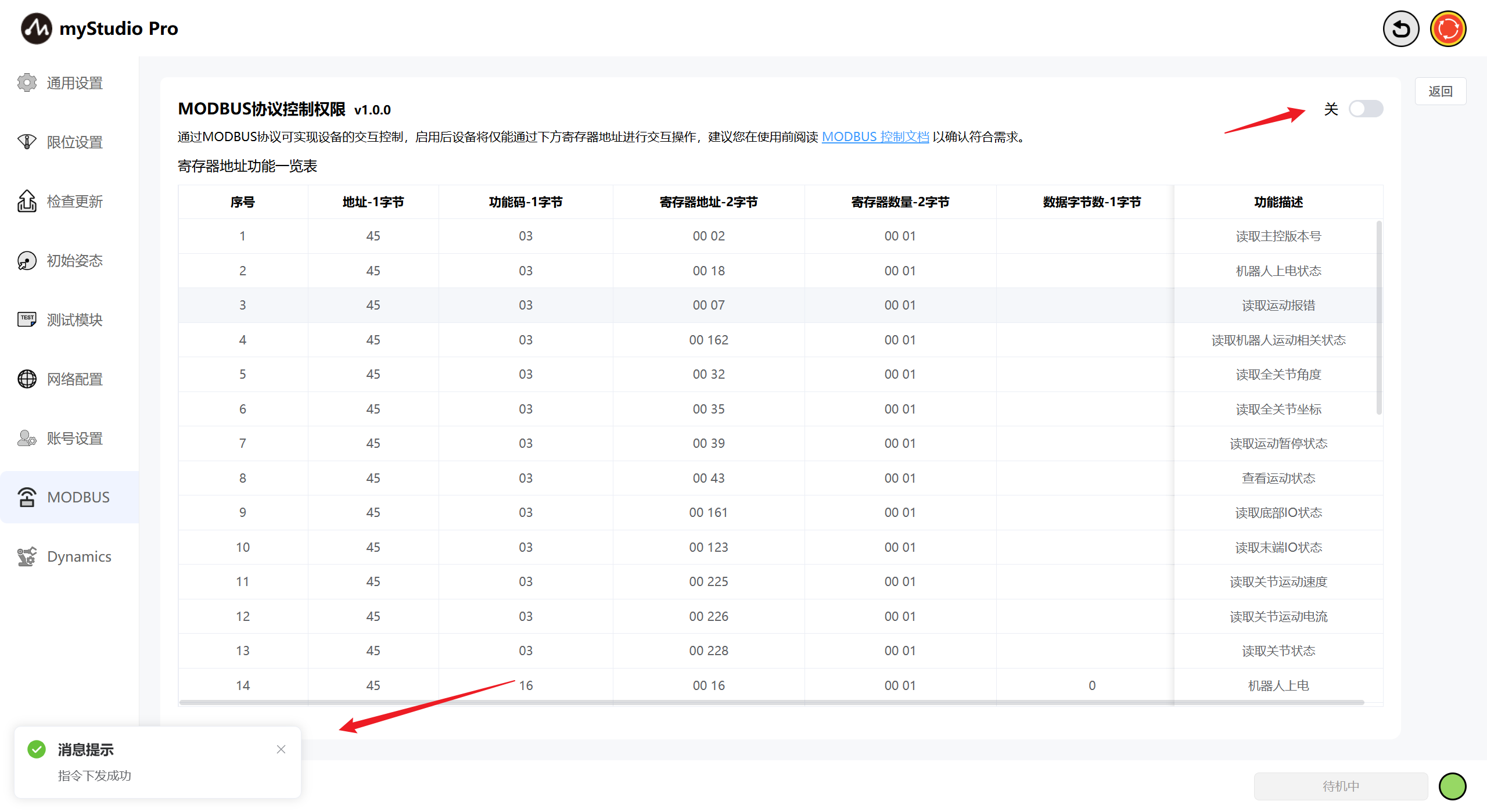Click the general settings gear icon
This screenshot has height=812, width=1487.
(27, 83)
